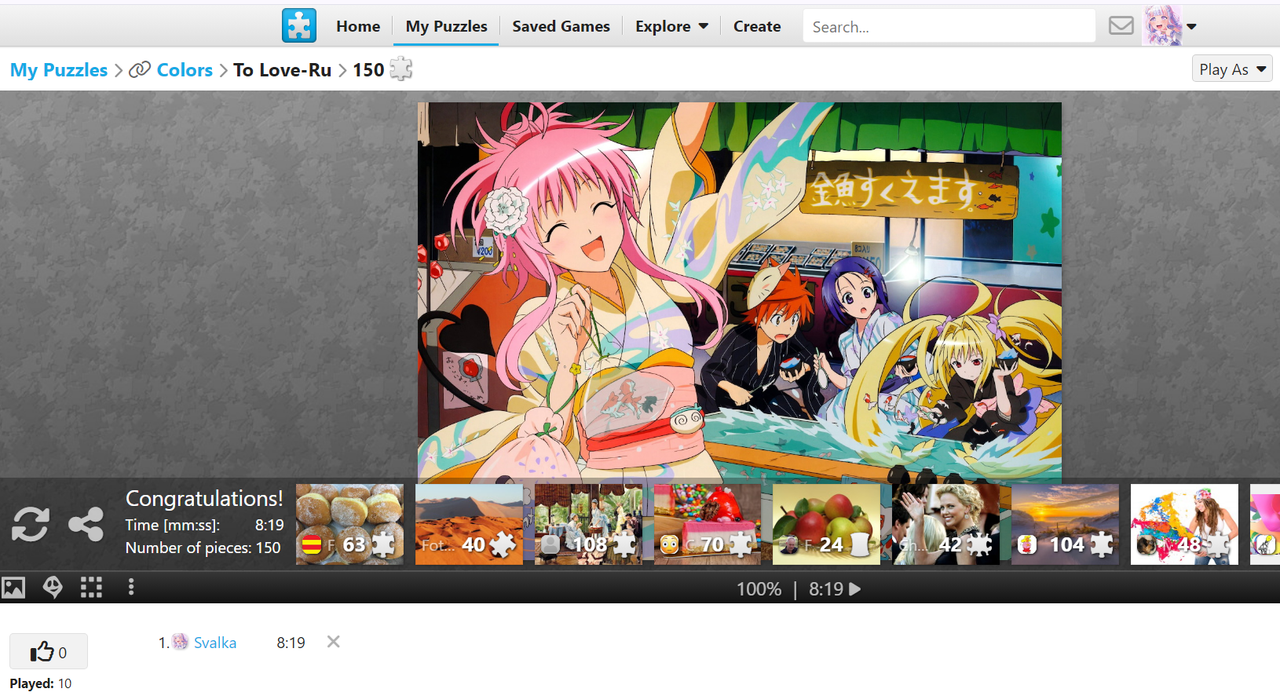Share the puzzle via share icon
This screenshot has height=697, width=1280.
(x=86, y=524)
